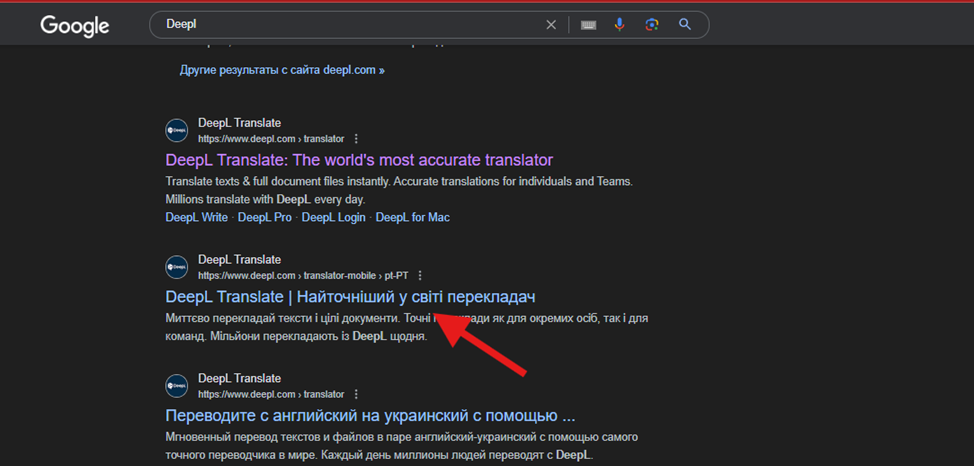The height and width of the screenshot is (466, 974).
Task: Open 'Переводите с английский на украинский с помощью' result
Action: 370,416
